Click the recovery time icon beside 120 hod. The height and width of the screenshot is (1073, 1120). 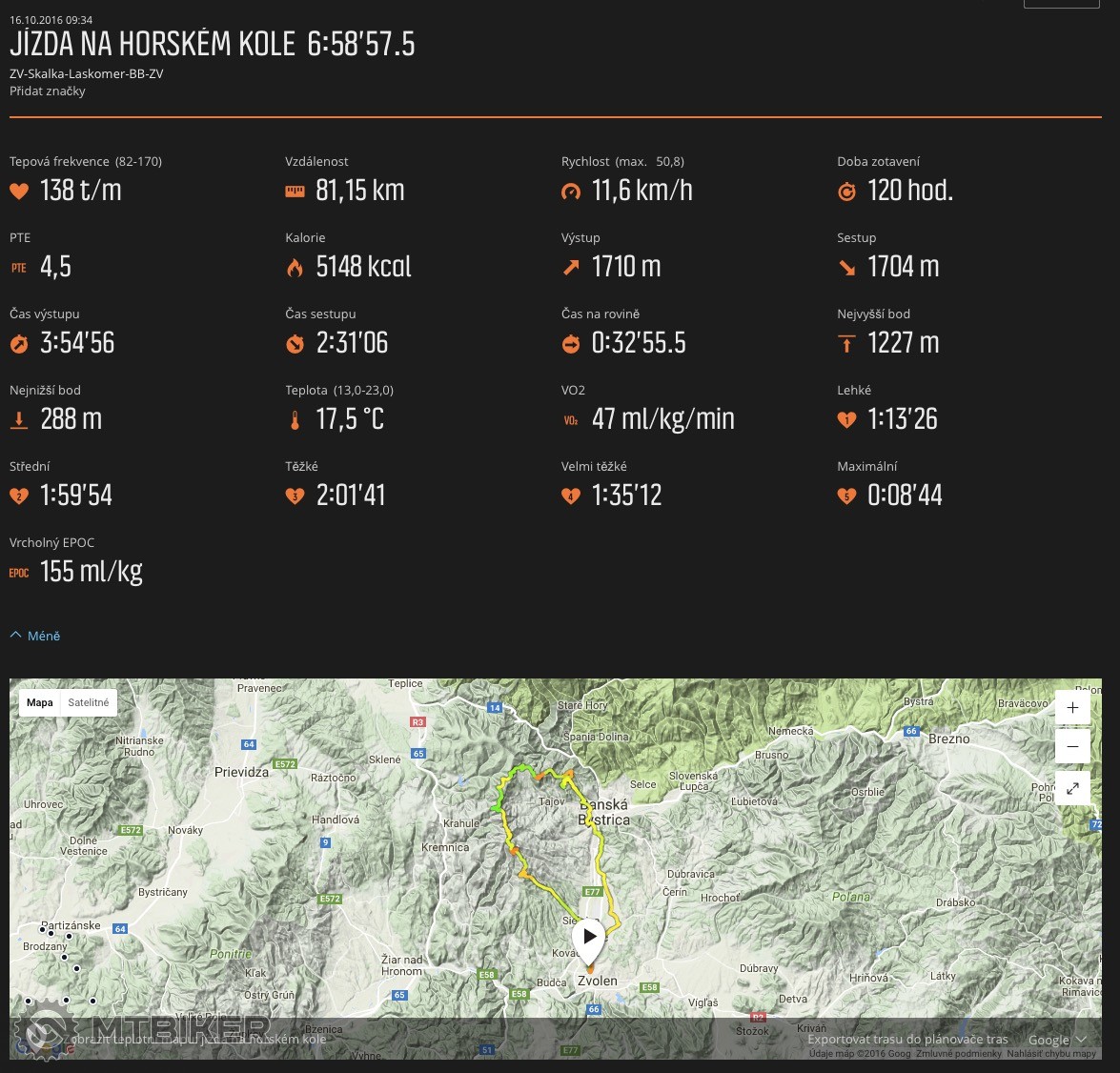[846, 192]
